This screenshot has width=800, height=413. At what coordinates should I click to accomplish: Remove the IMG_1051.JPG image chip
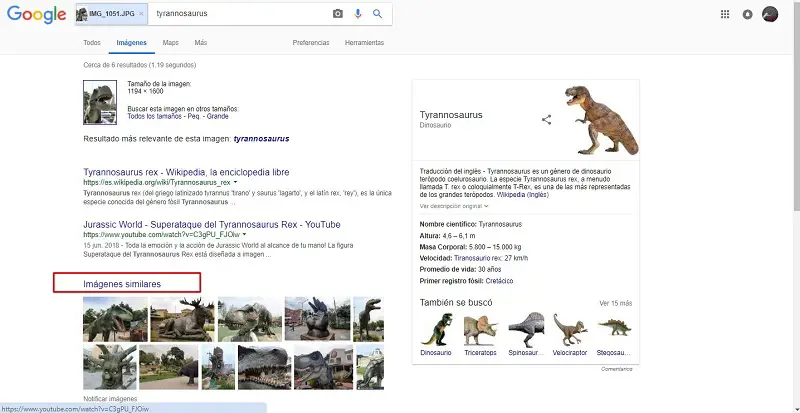pos(141,14)
